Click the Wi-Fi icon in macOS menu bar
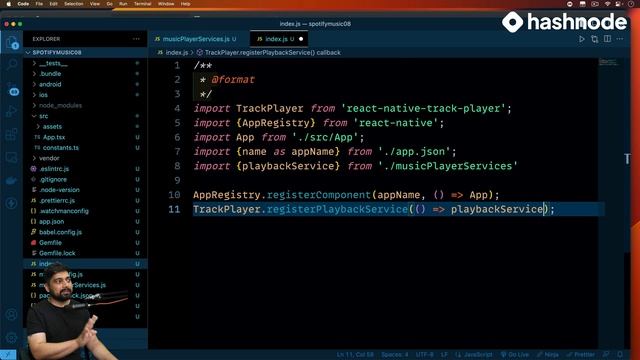 pos(607,4)
